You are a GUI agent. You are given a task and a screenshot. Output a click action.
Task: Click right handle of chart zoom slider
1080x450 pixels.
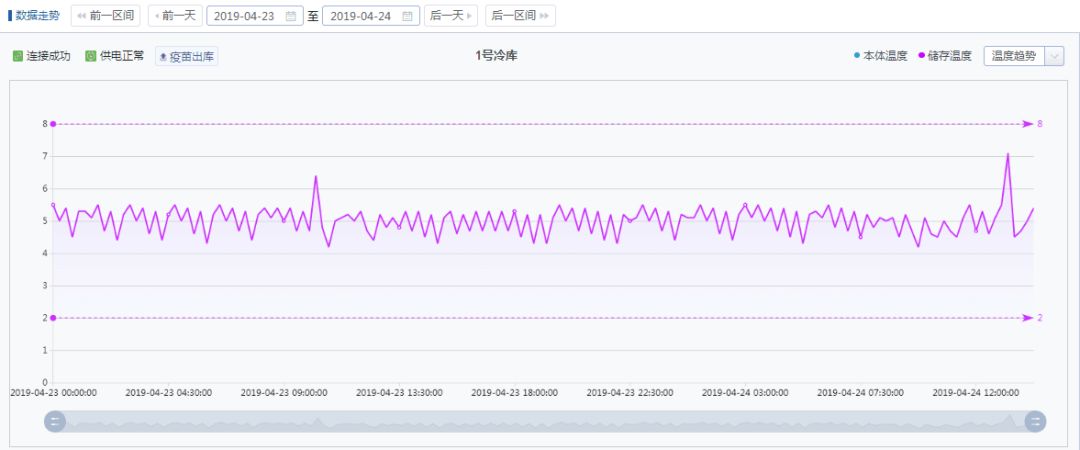[1035, 421]
